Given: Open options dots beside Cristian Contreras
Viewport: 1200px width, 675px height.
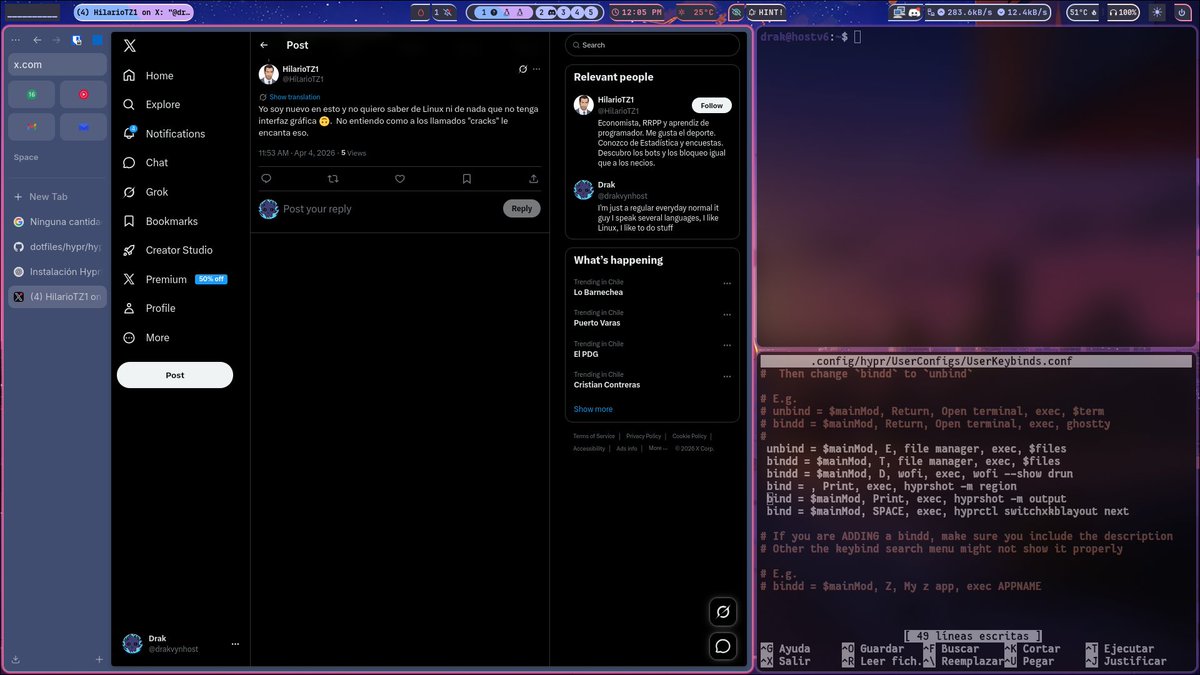Looking at the screenshot, I should (x=727, y=376).
